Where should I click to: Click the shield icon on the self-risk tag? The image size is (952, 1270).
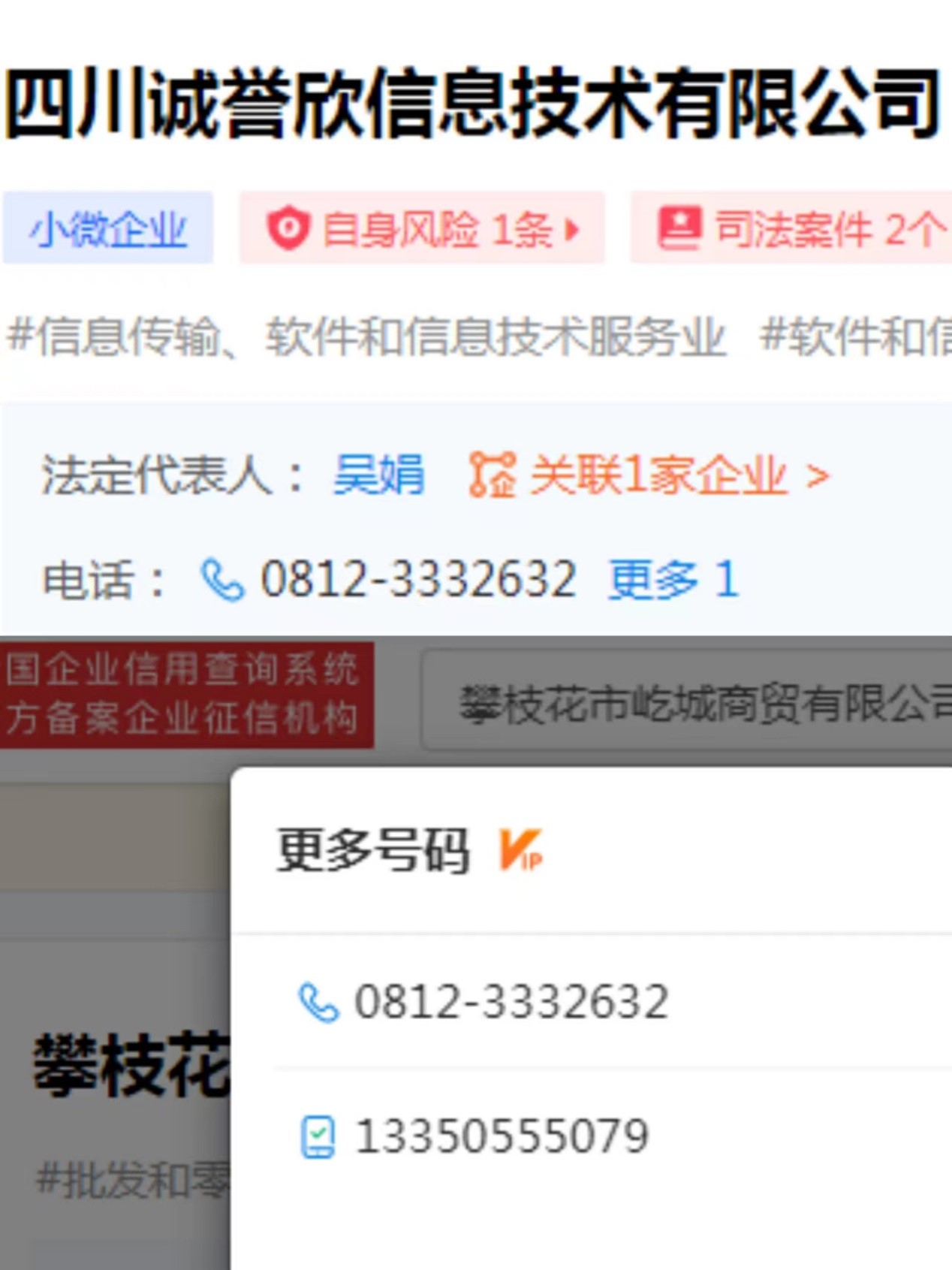(288, 228)
